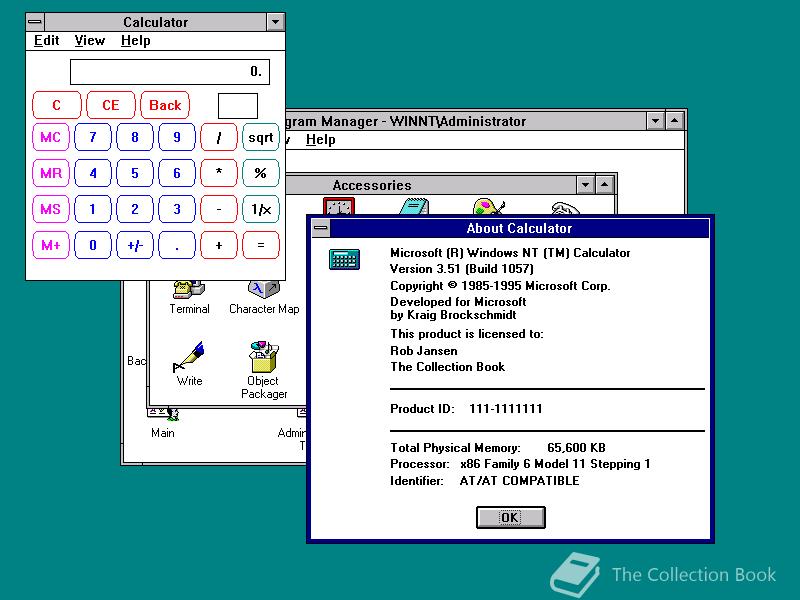This screenshot has width=800, height=600.
Task: Click the 8 key on Calculator
Action: point(135,137)
